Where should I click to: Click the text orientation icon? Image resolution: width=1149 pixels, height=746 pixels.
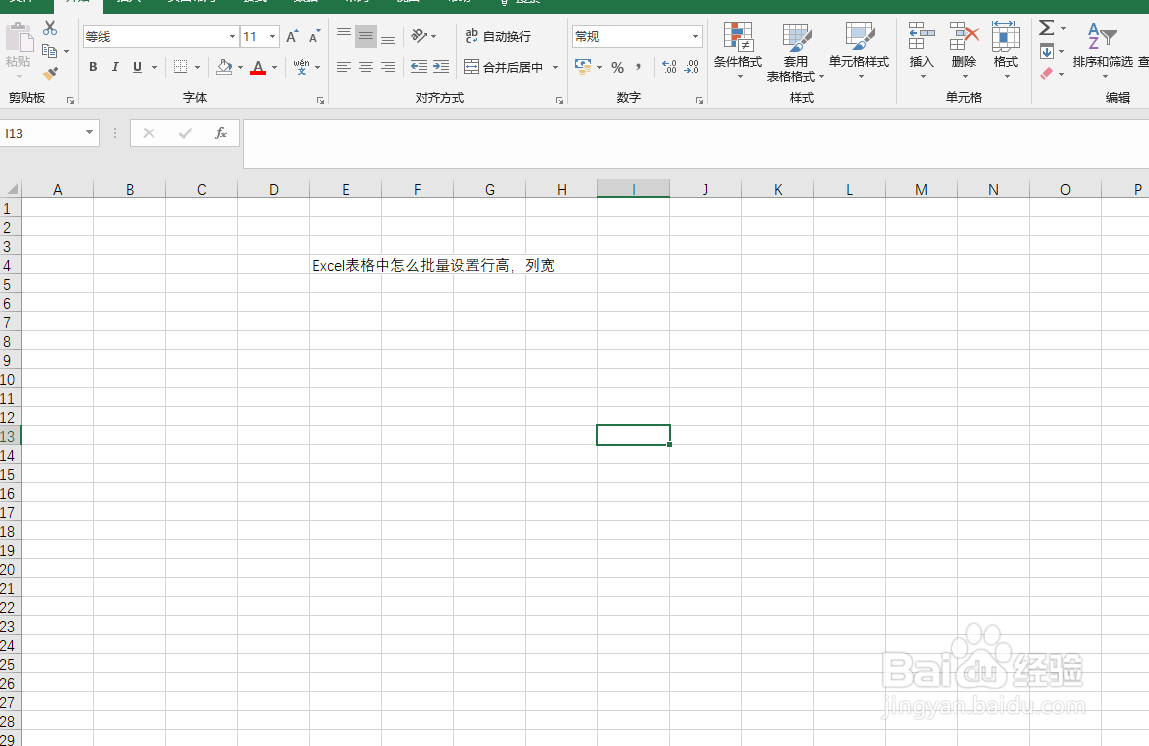[x=420, y=36]
